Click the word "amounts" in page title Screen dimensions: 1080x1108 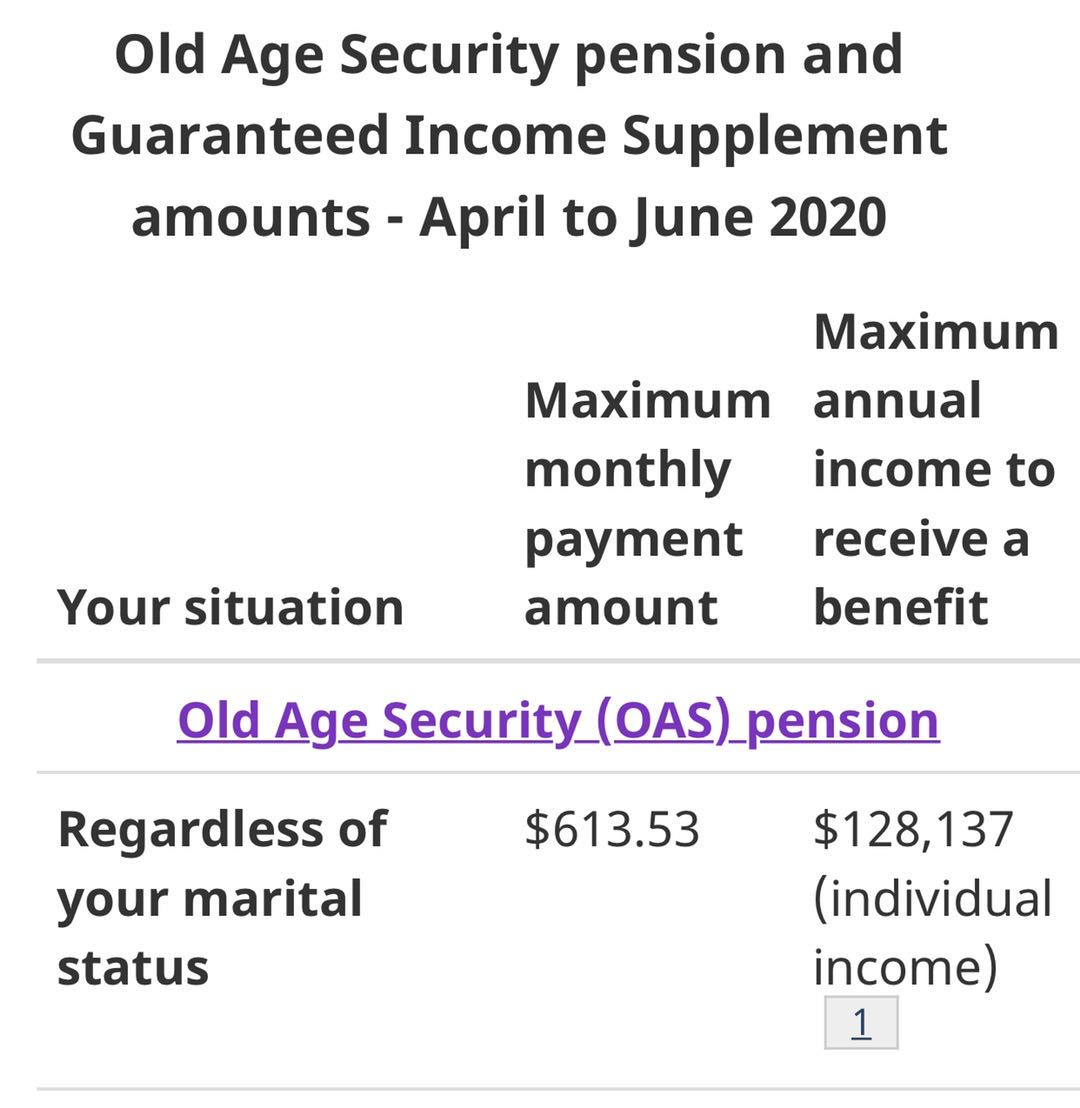pos(250,216)
